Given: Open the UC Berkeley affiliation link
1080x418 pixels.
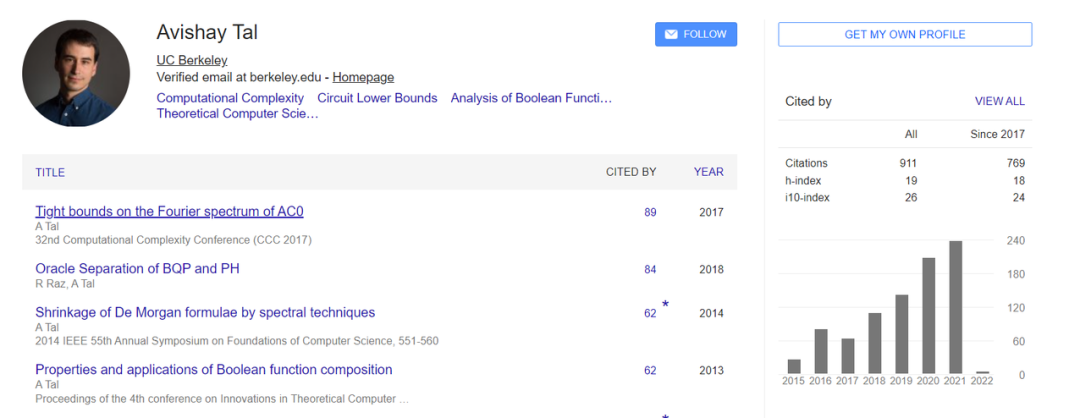Looking at the screenshot, I should (192, 60).
